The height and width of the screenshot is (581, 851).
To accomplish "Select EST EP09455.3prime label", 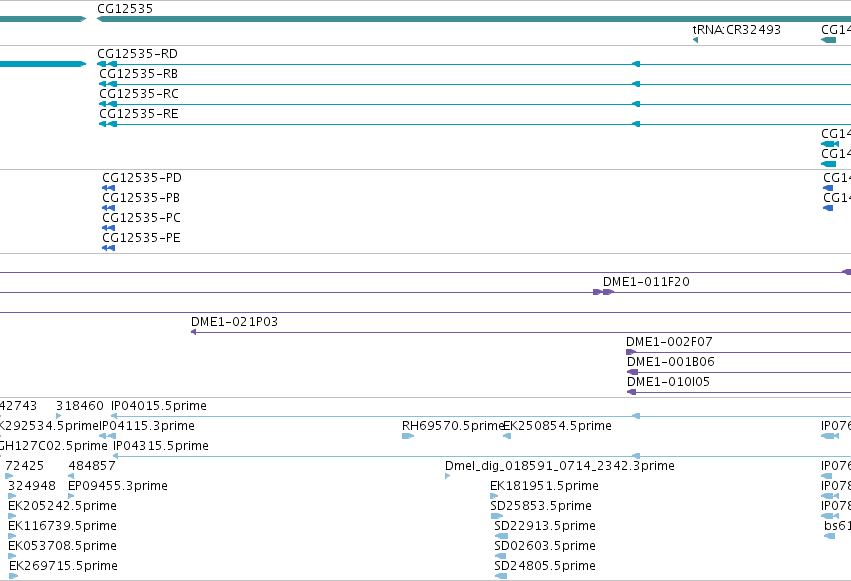I will click(118, 487).
